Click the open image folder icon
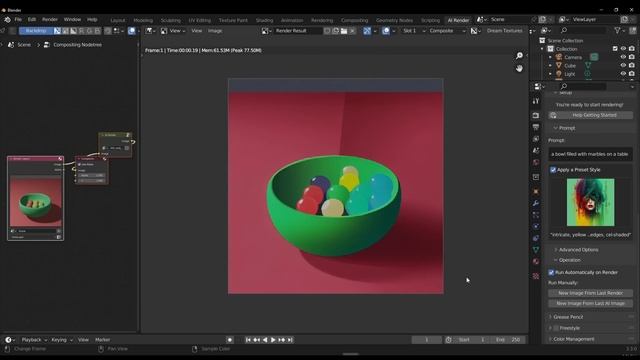This screenshot has height=360, width=640. 344,31
